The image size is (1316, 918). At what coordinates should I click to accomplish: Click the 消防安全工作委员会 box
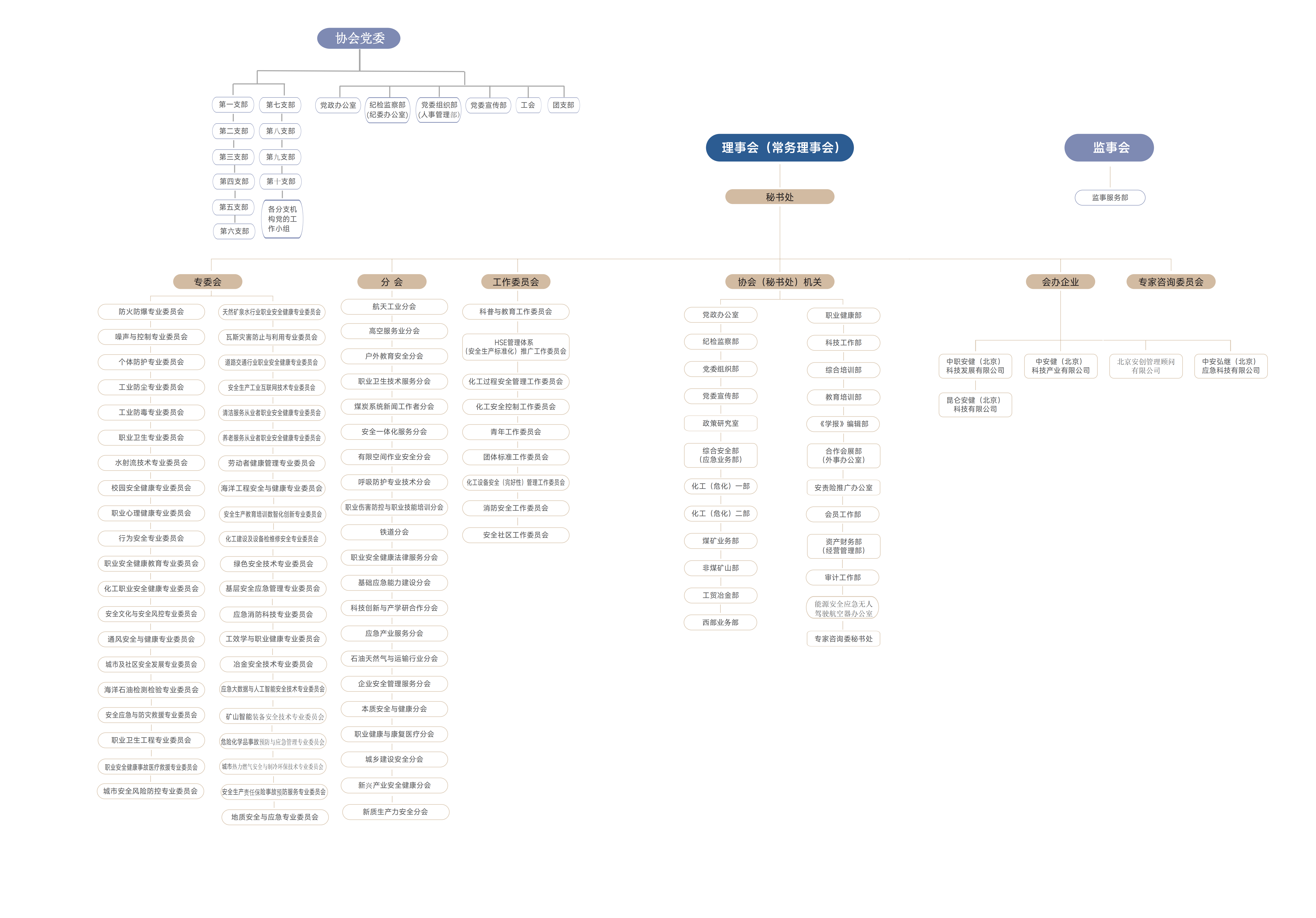pos(516,508)
